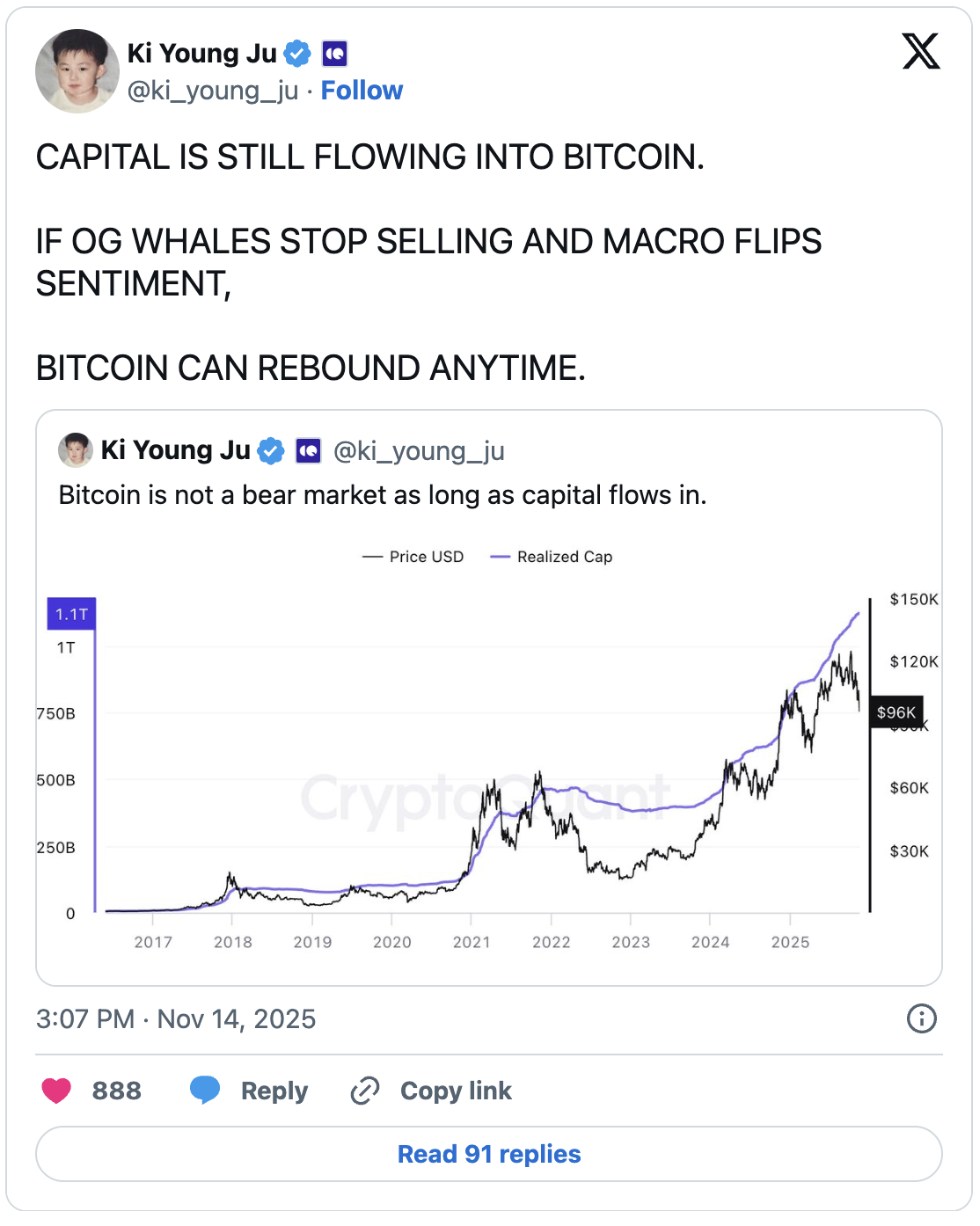The height and width of the screenshot is (1226, 980).
Task: Click blue verified badge beside main author name
Action: (298, 54)
